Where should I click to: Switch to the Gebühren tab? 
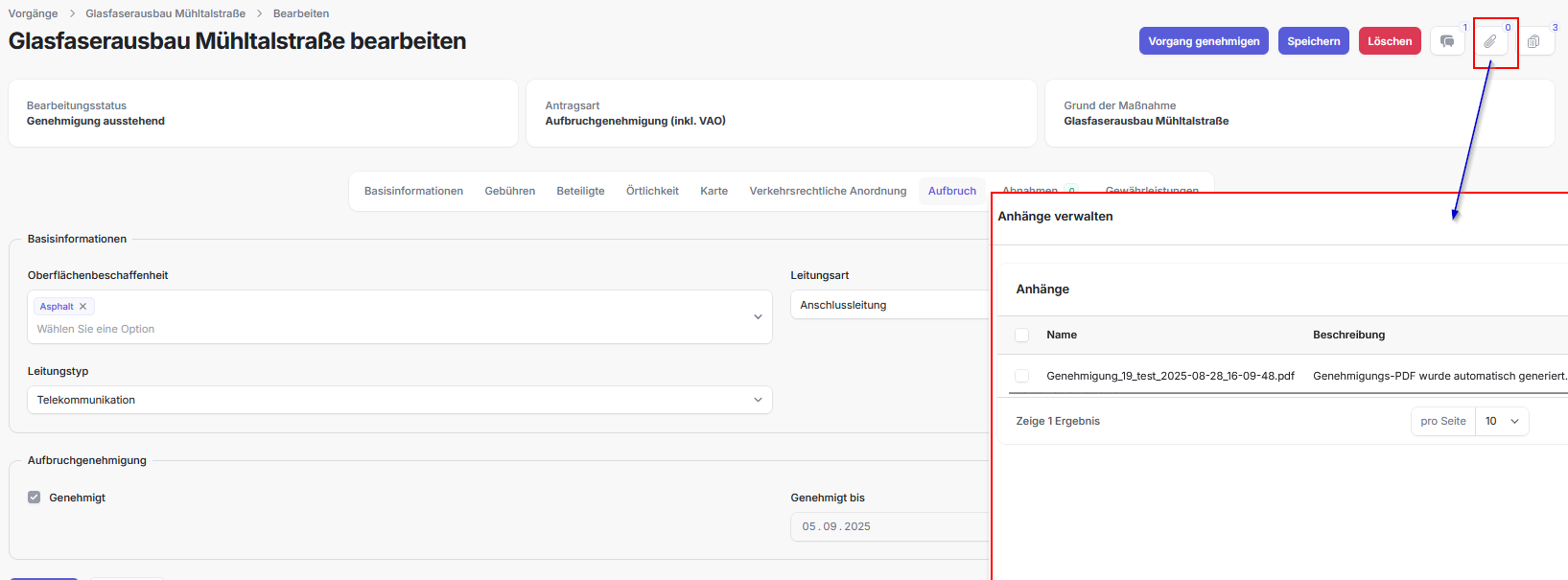coord(509,191)
